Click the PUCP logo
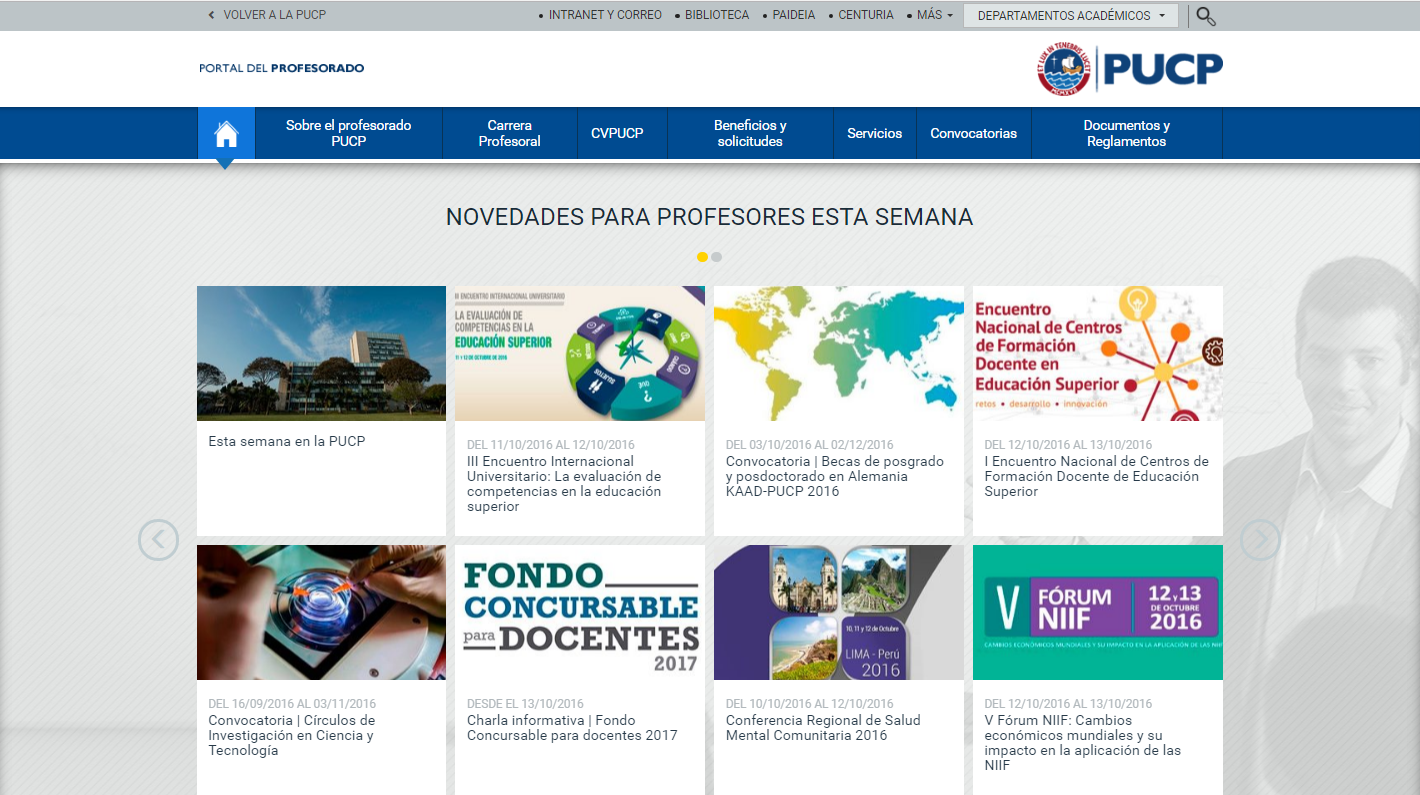The height and width of the screenshot is (795, 1420). (x=1130, y=68)
